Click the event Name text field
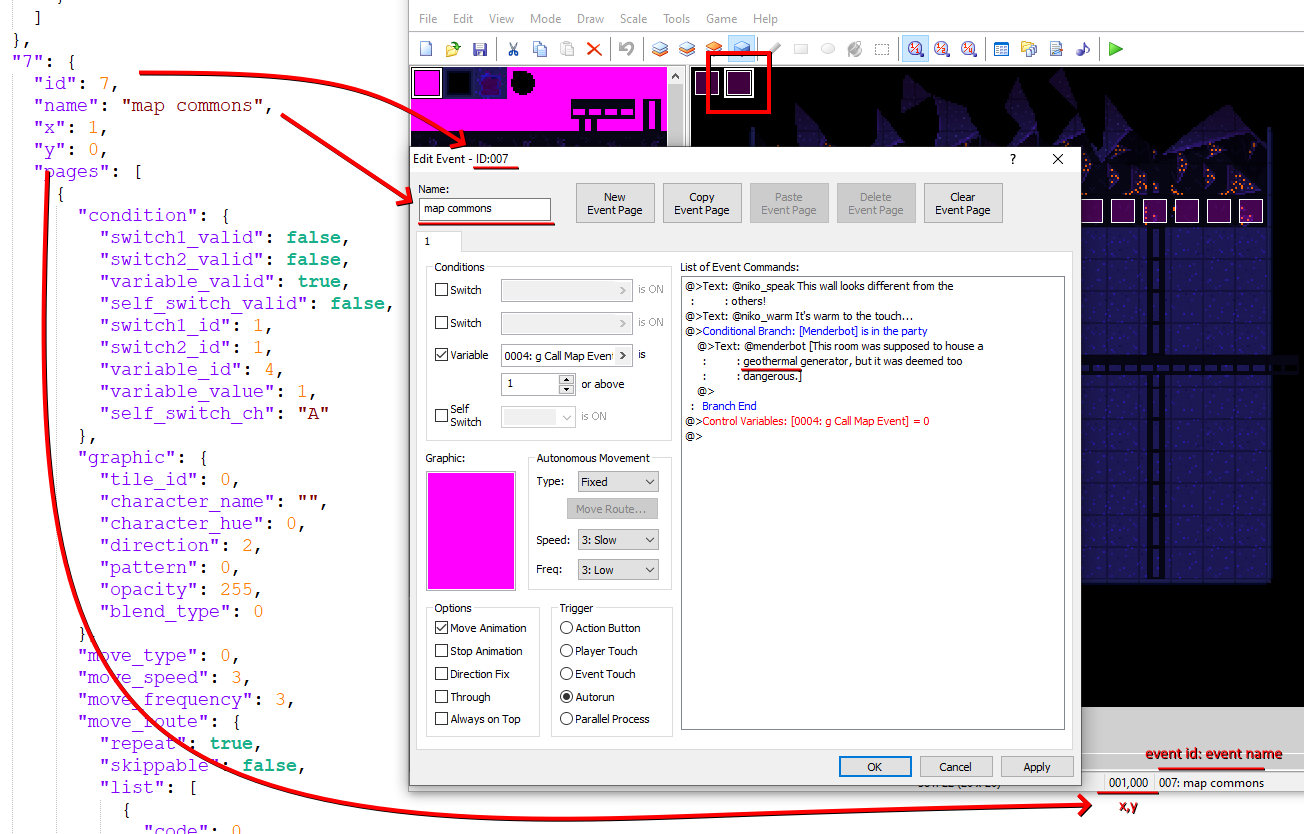The height and width of the screenshot is (834, 1304). click(x=484, y=209)
